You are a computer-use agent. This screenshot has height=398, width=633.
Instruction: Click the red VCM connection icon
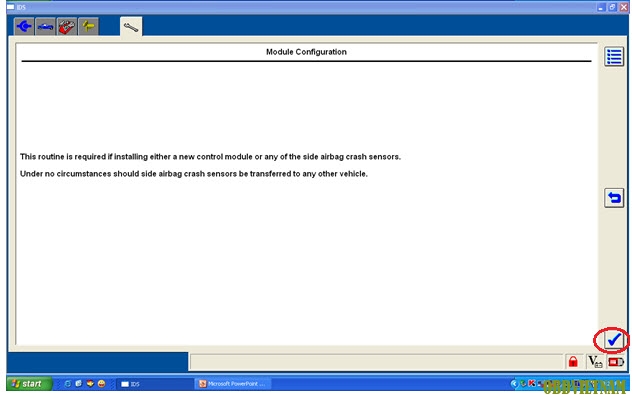coord(616,362)
